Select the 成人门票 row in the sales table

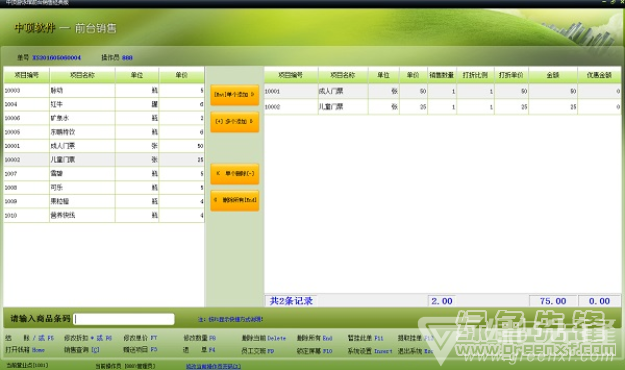[442, 91]
